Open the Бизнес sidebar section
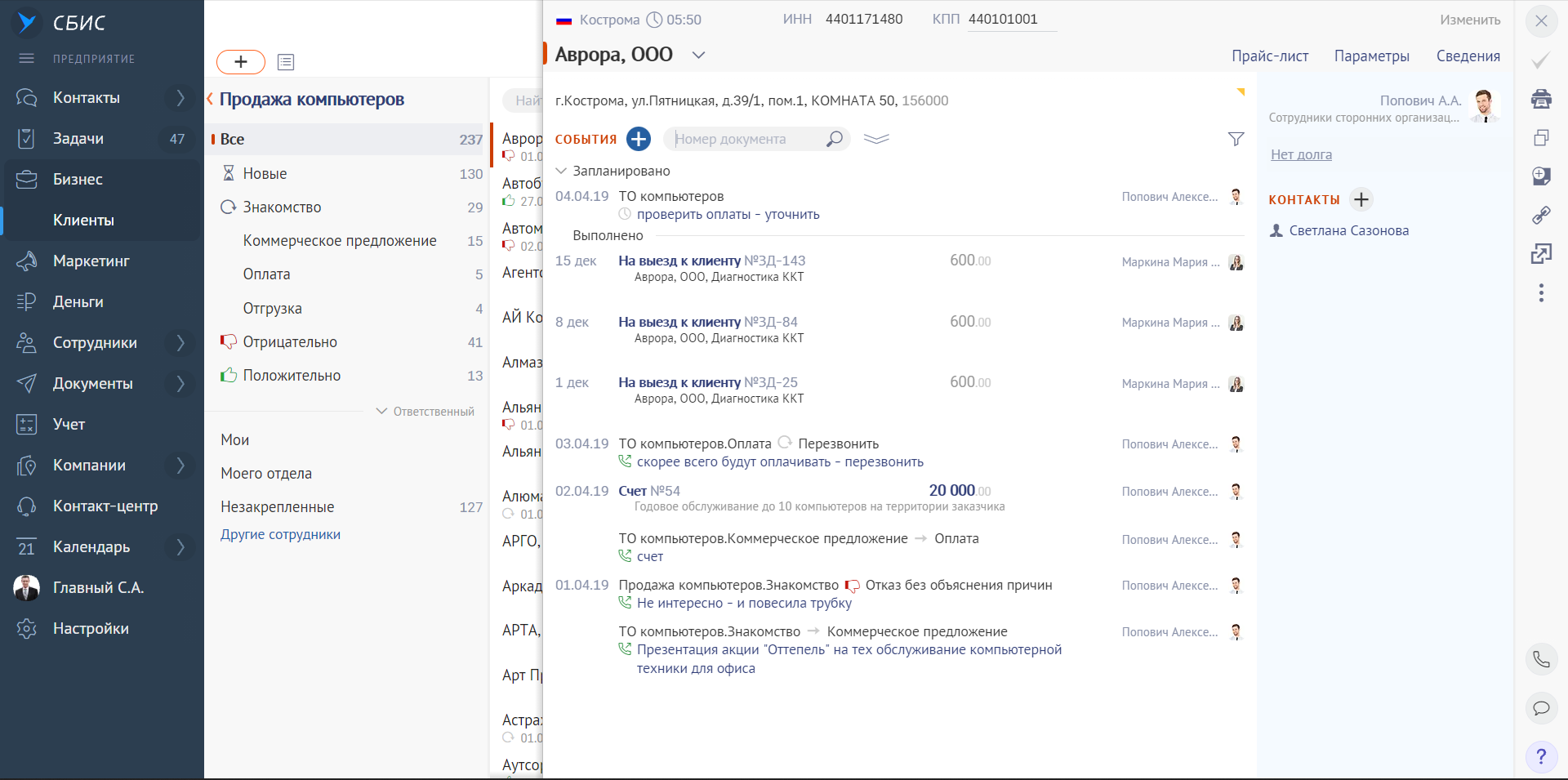This screenshot has height=780, width=1568. tap(78, 180)
